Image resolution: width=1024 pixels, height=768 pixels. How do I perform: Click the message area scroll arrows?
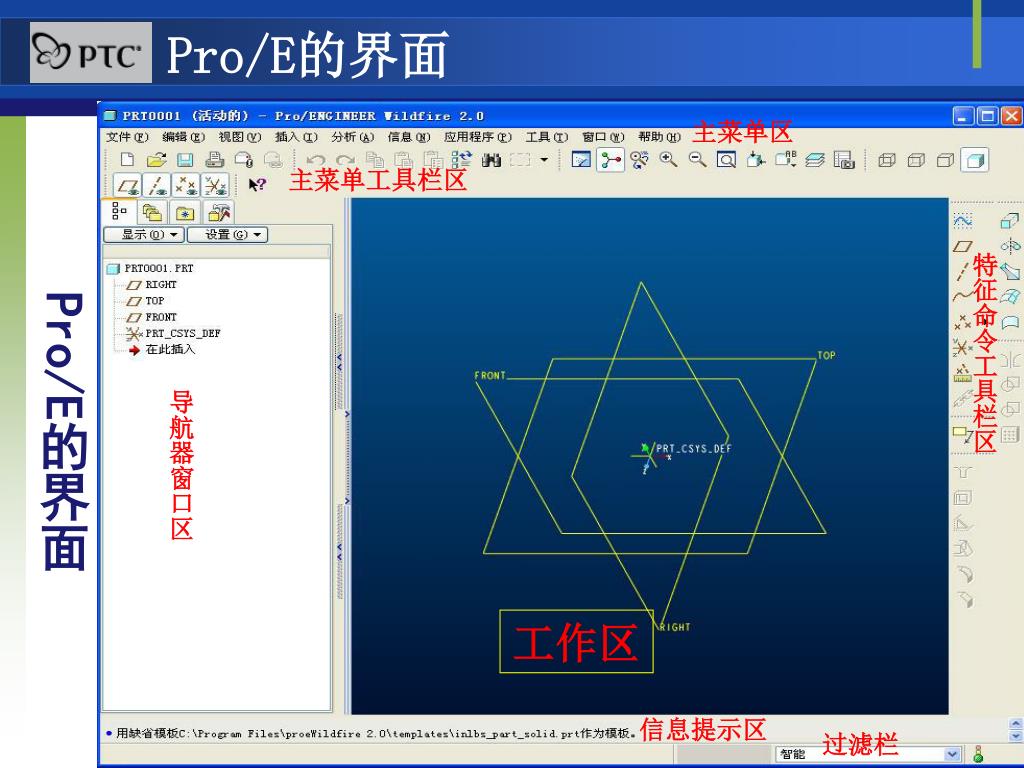[1016, 729]
